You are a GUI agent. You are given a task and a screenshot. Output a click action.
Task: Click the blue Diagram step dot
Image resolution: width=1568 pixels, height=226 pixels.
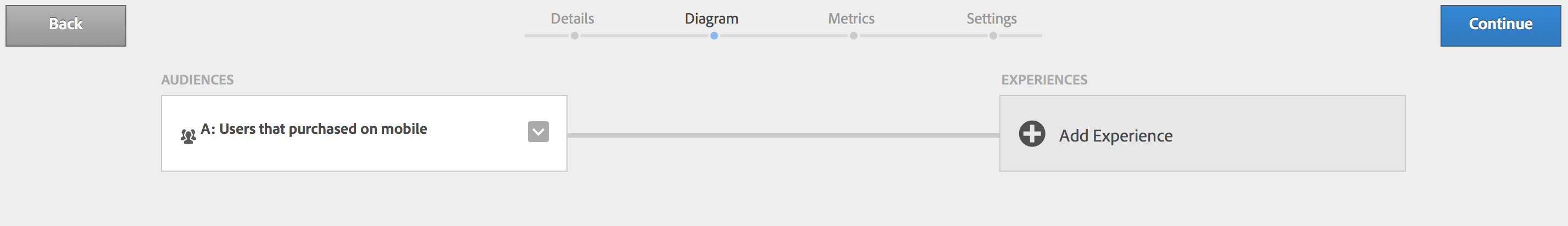714,36
